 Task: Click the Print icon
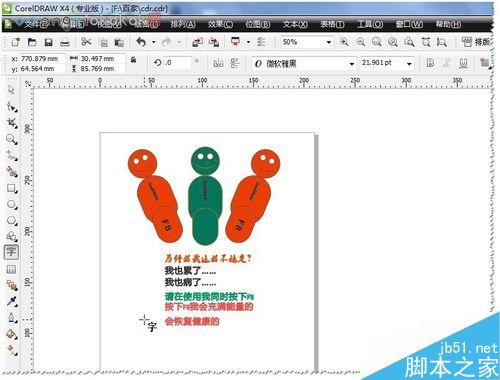pyautogui.click(x=65, y=42)
